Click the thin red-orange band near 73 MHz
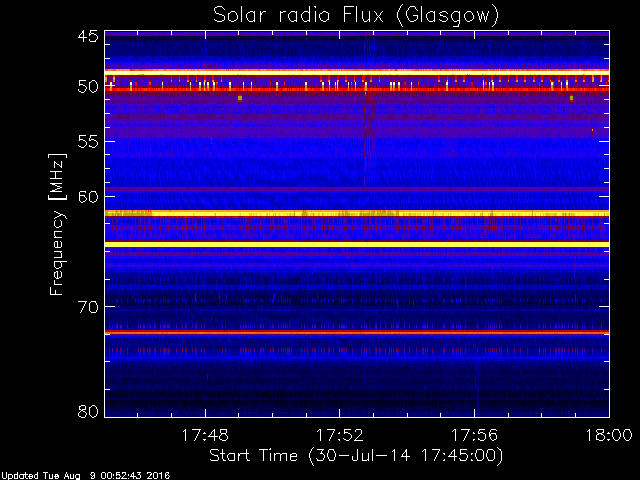Screen dimensions: 640x480 click(357, 333)
